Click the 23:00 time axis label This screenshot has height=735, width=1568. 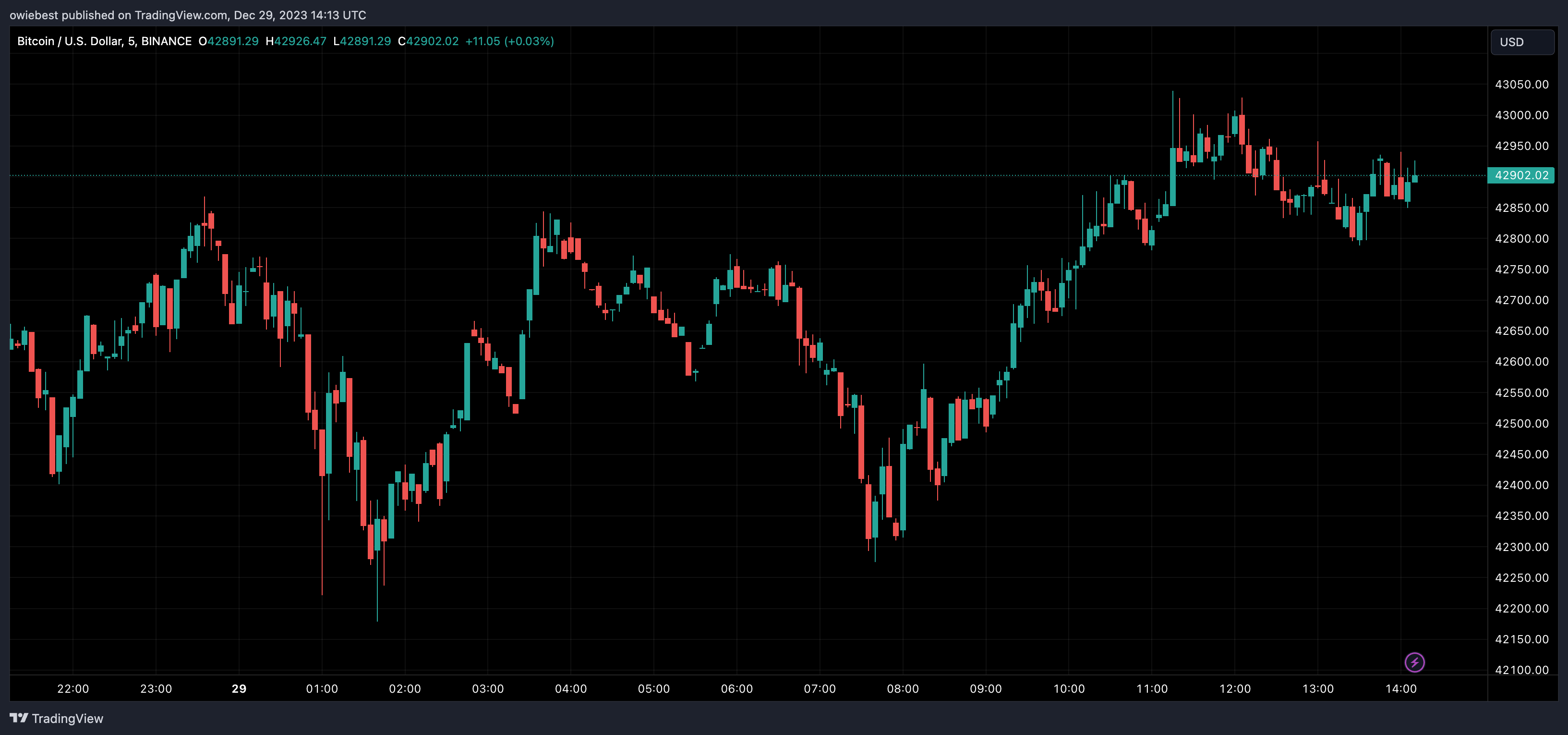coord(156,689)
